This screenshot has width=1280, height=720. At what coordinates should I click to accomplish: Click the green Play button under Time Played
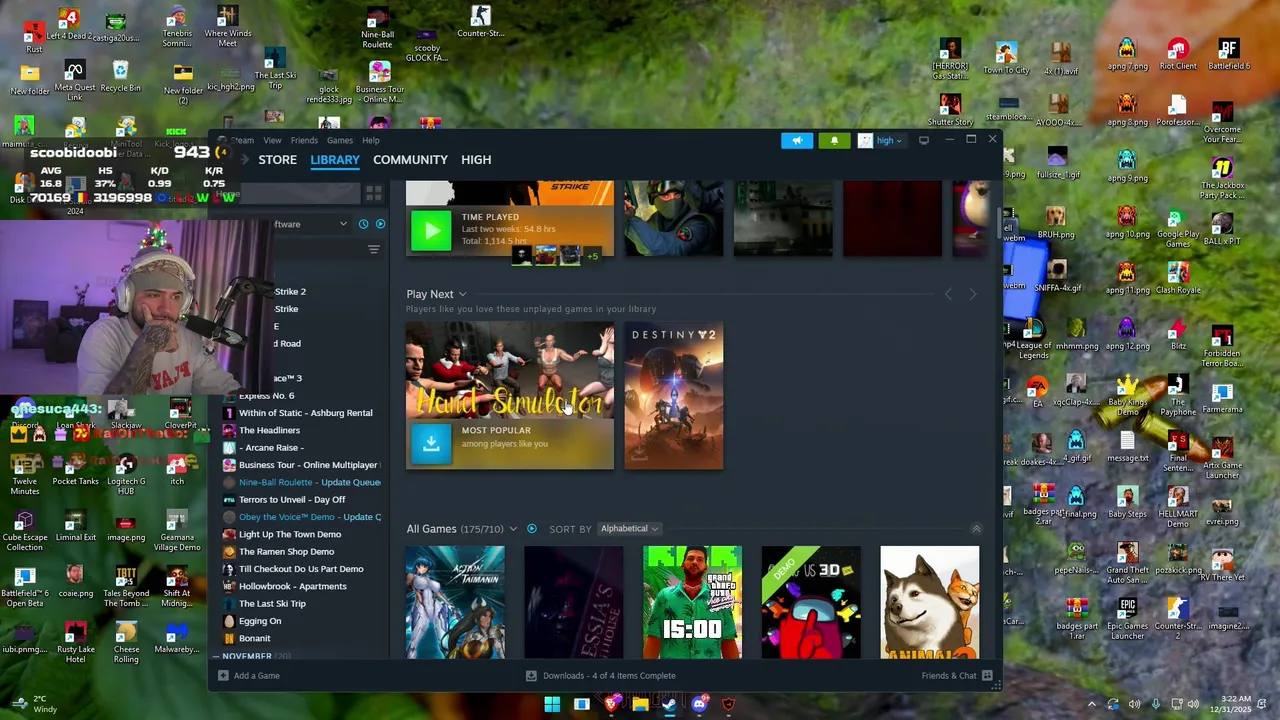431,232
